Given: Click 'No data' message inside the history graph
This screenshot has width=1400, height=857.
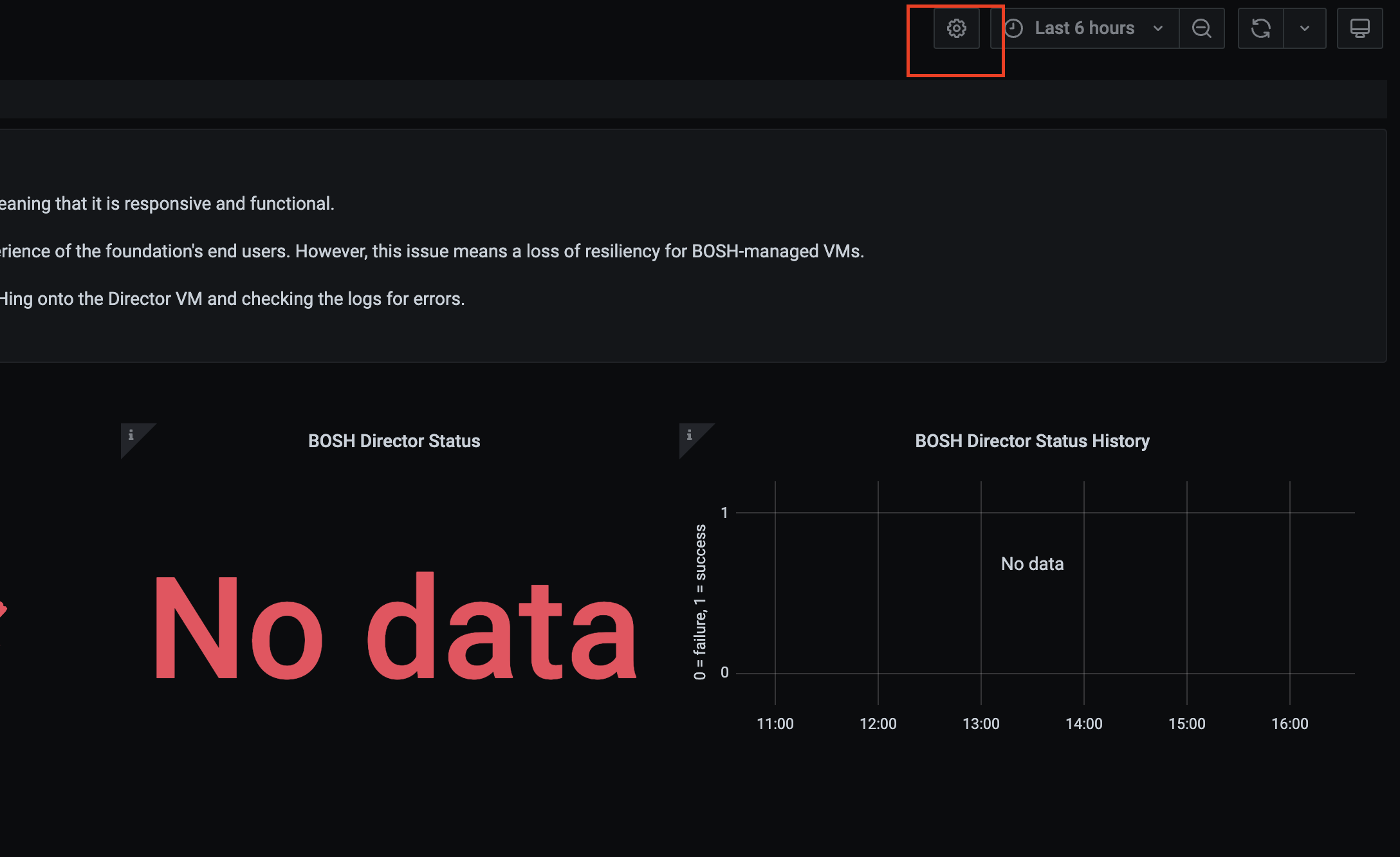Looking at the screenshot, I should click(x=1032, y=564).
